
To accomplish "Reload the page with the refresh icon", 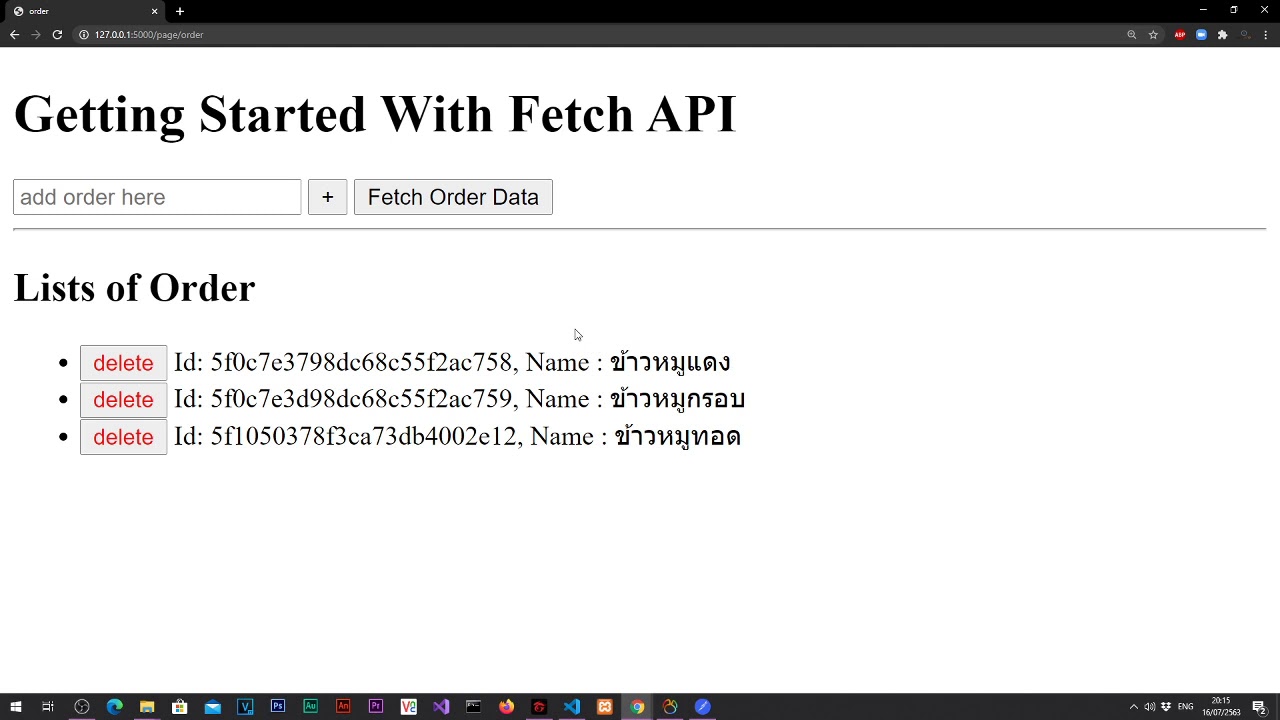I will (x=57, y=34).
